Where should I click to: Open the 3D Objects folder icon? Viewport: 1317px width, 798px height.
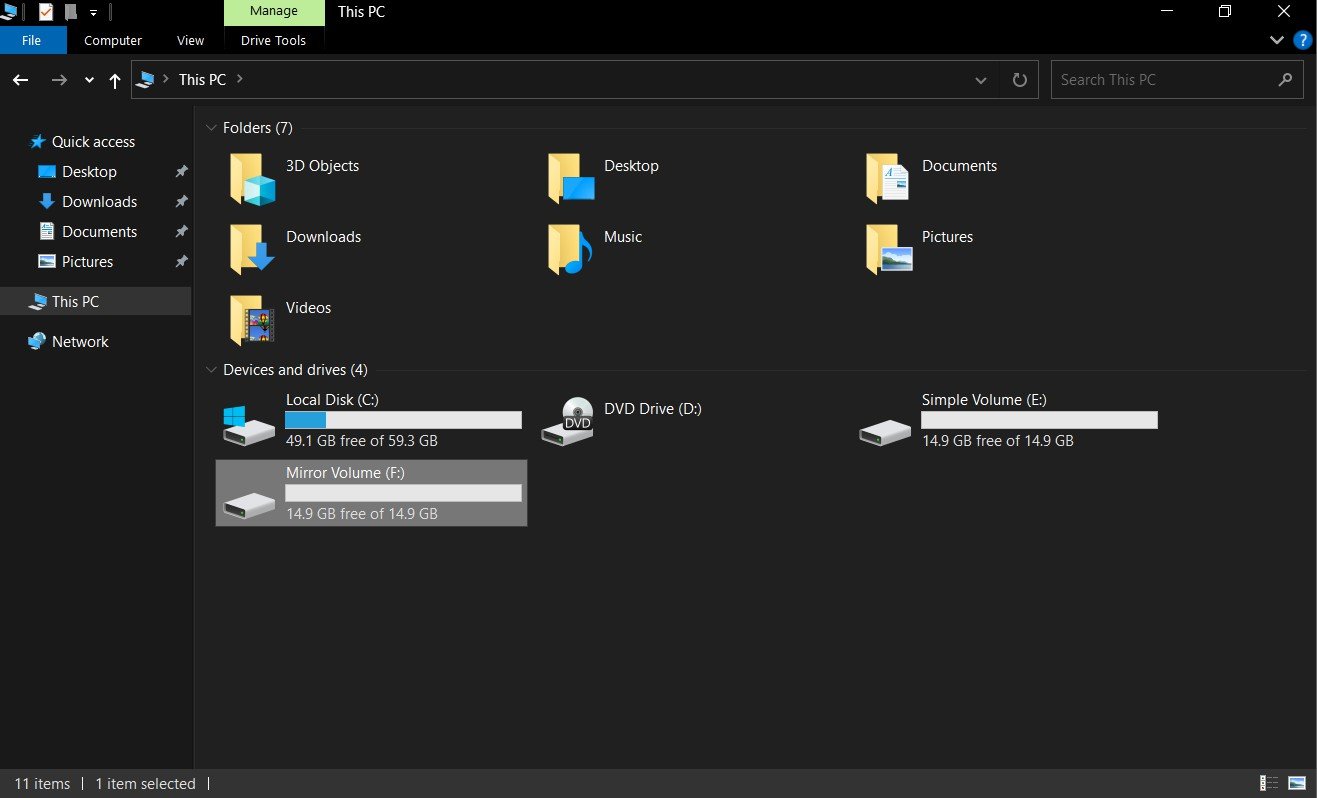coord(252,179)
